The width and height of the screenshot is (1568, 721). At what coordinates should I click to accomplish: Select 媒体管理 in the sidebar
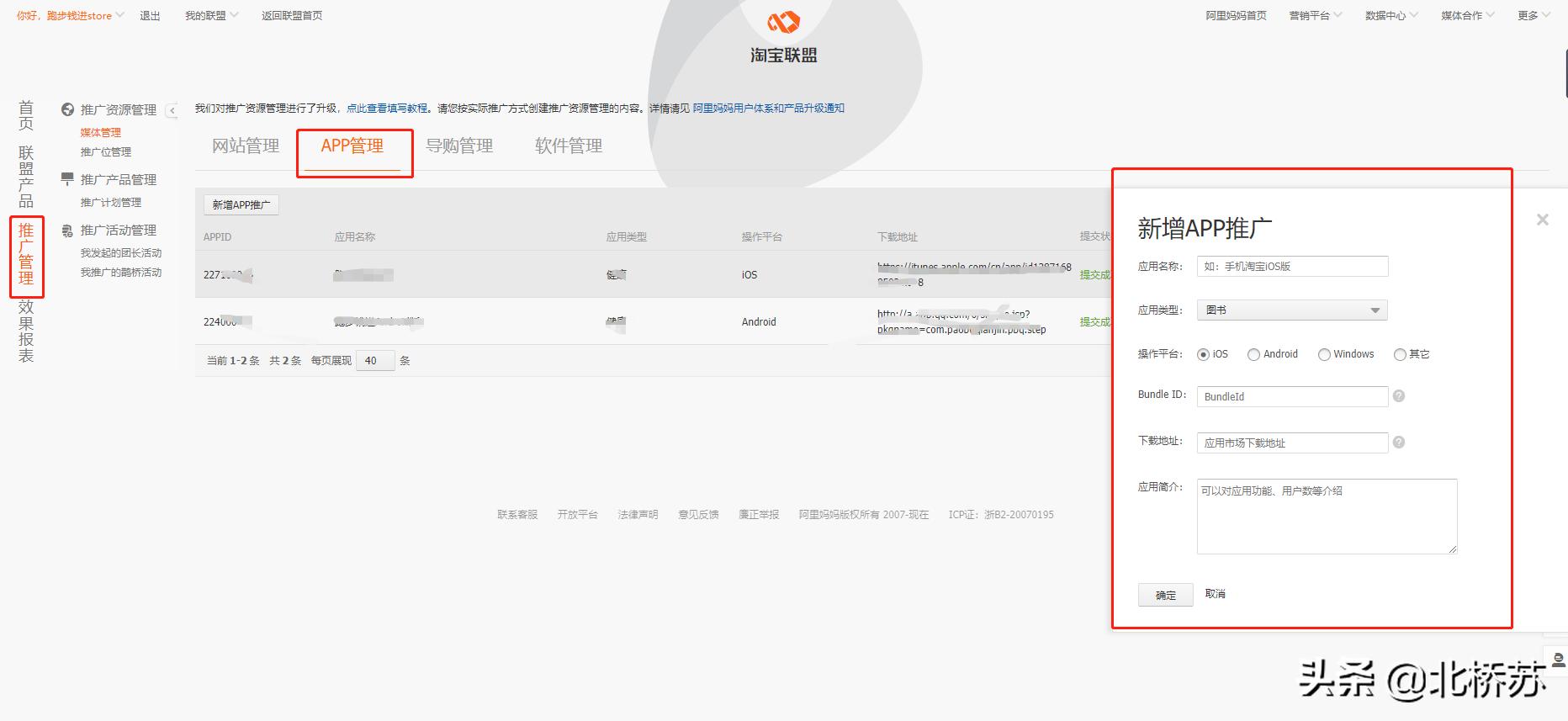pos(101,132)
